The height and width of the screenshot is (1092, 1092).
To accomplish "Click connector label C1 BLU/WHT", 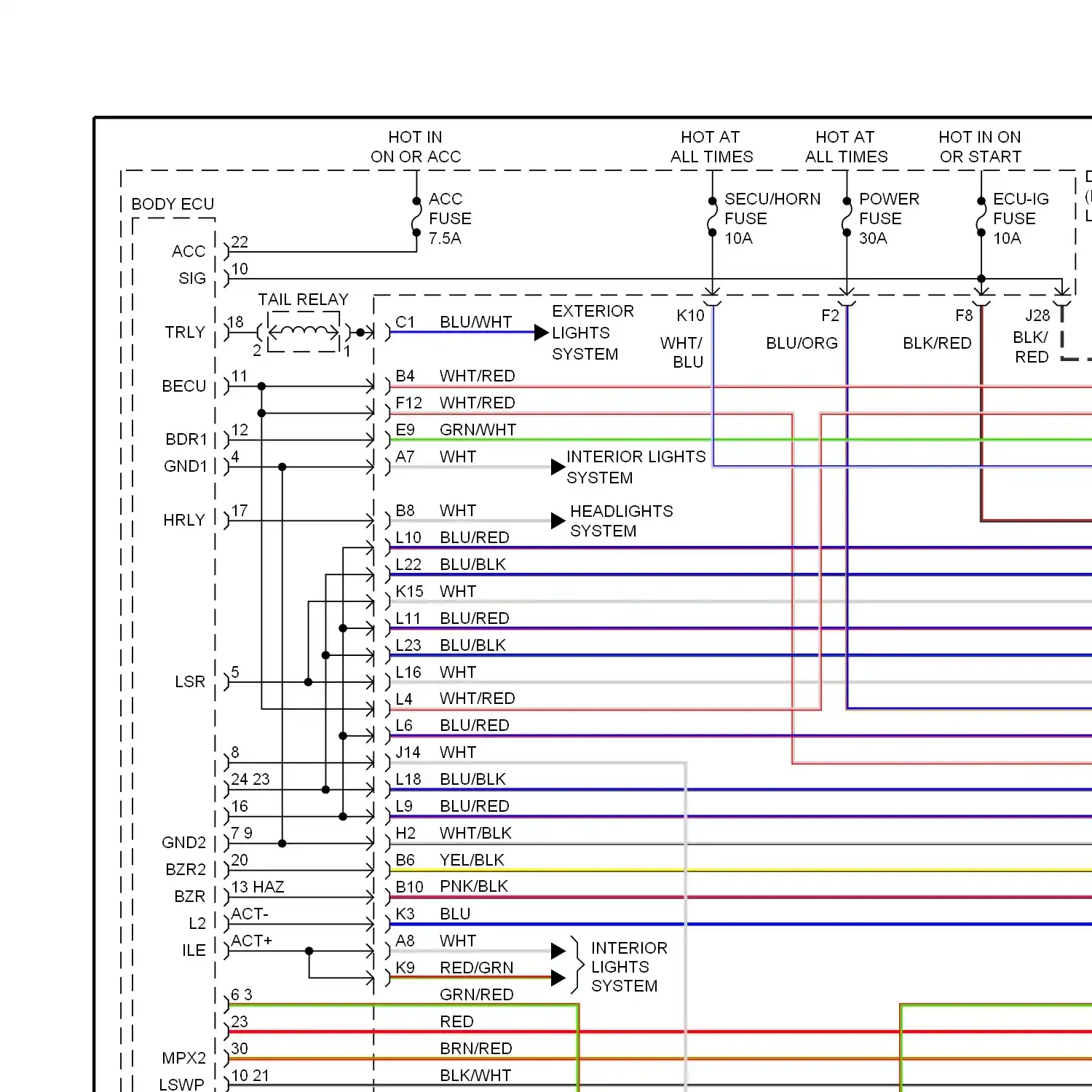I will pos(454,323).
